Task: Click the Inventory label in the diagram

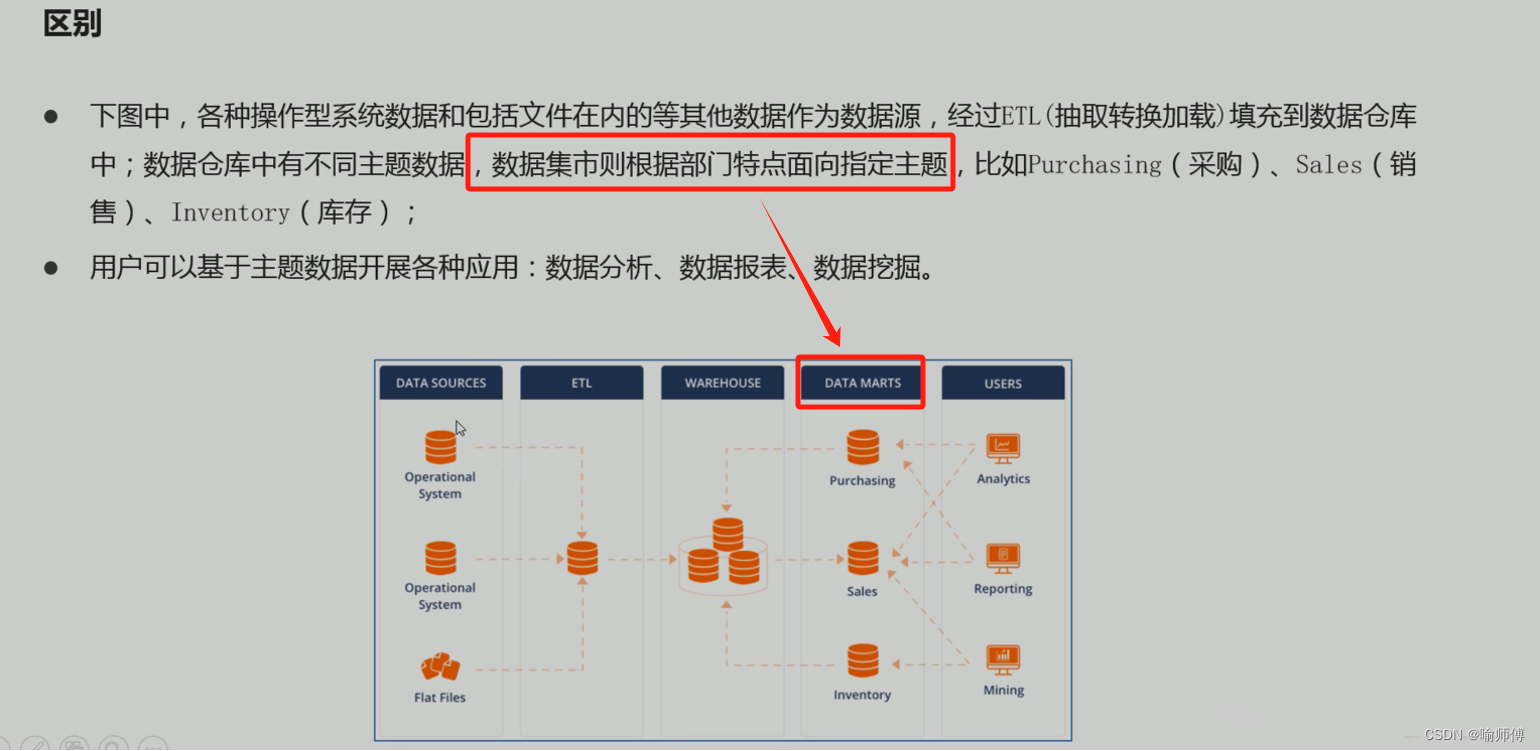Action: [862, 695]
